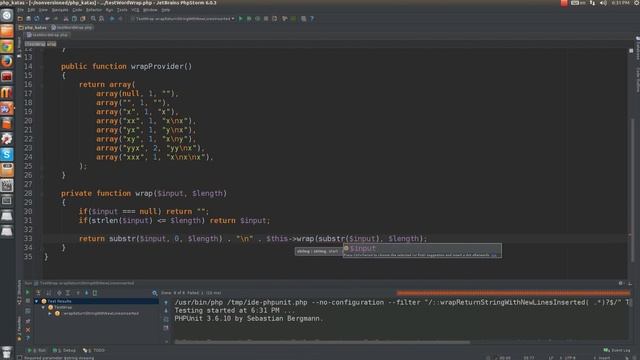Image resolution: width=640 pixels, height=360 pixels.
Task: Collapse the Test Results tree node
Action: click(36, 301)
